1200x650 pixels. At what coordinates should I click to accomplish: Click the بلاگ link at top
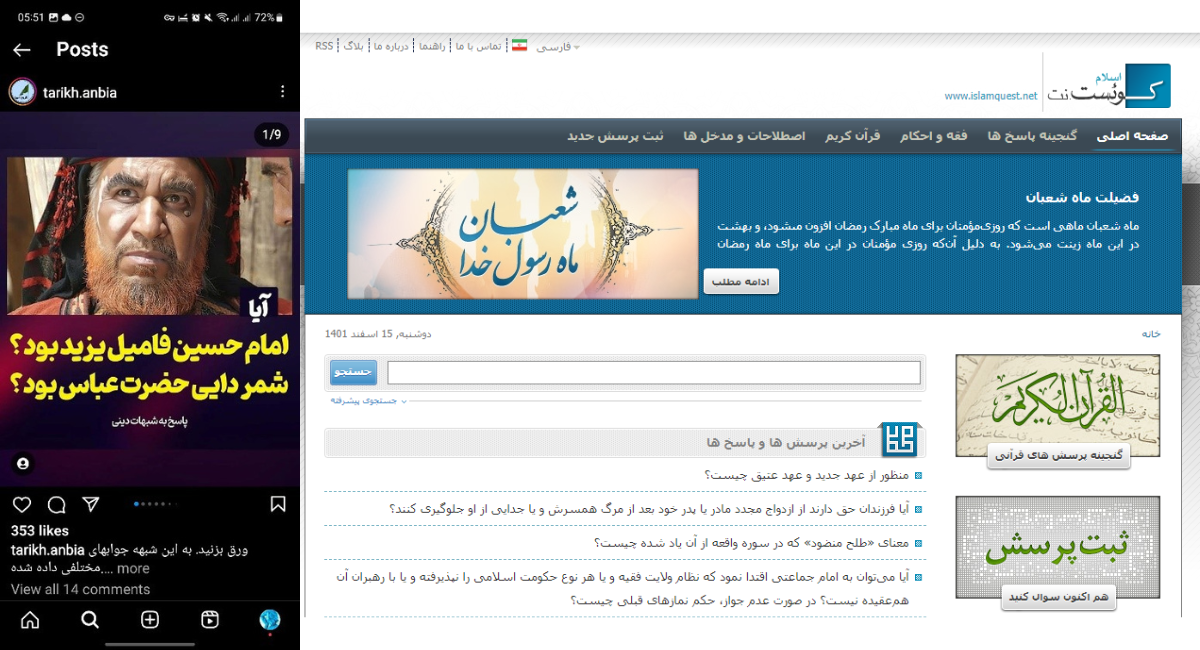(x=354, y=46)
